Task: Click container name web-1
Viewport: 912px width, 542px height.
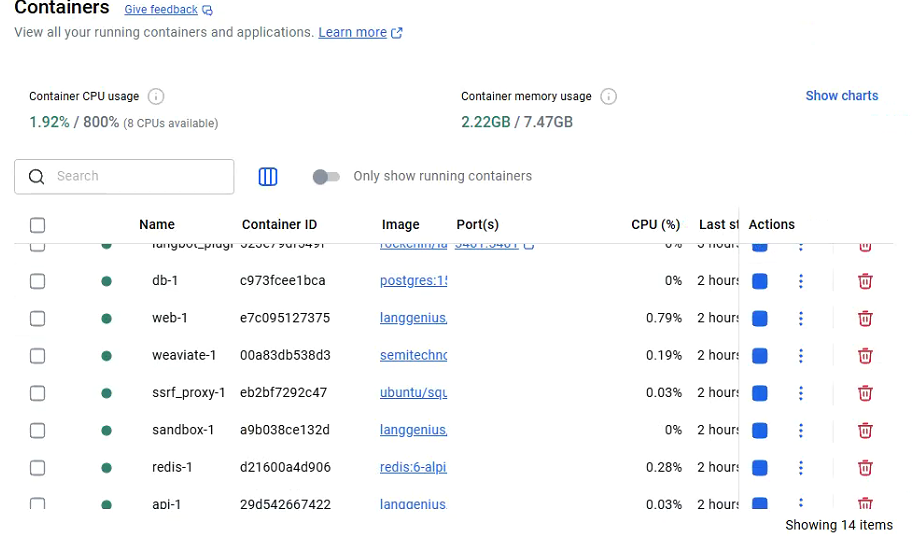Action: [170, 318]
